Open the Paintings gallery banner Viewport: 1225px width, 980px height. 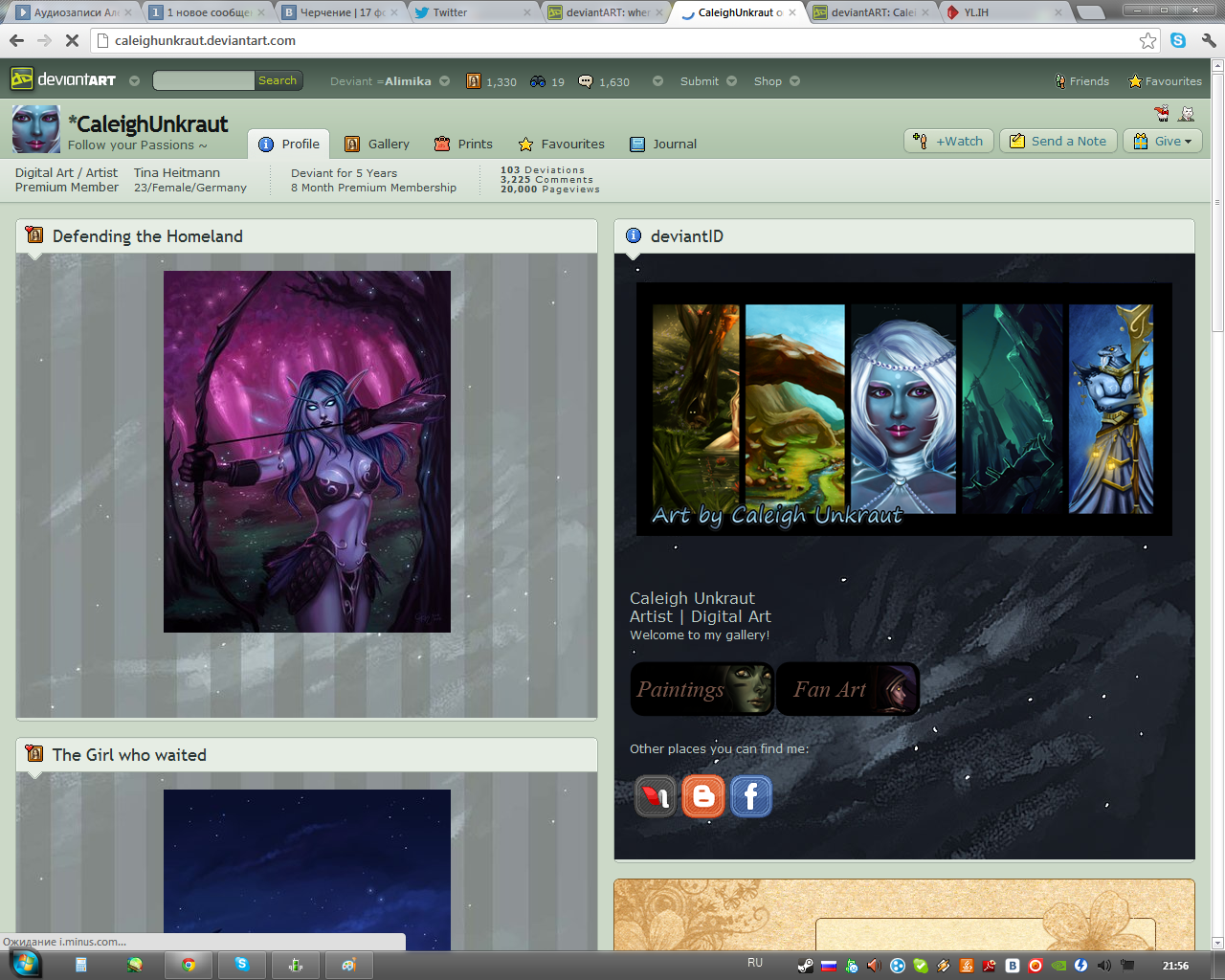pyautogui.click(x=702, y=689)
